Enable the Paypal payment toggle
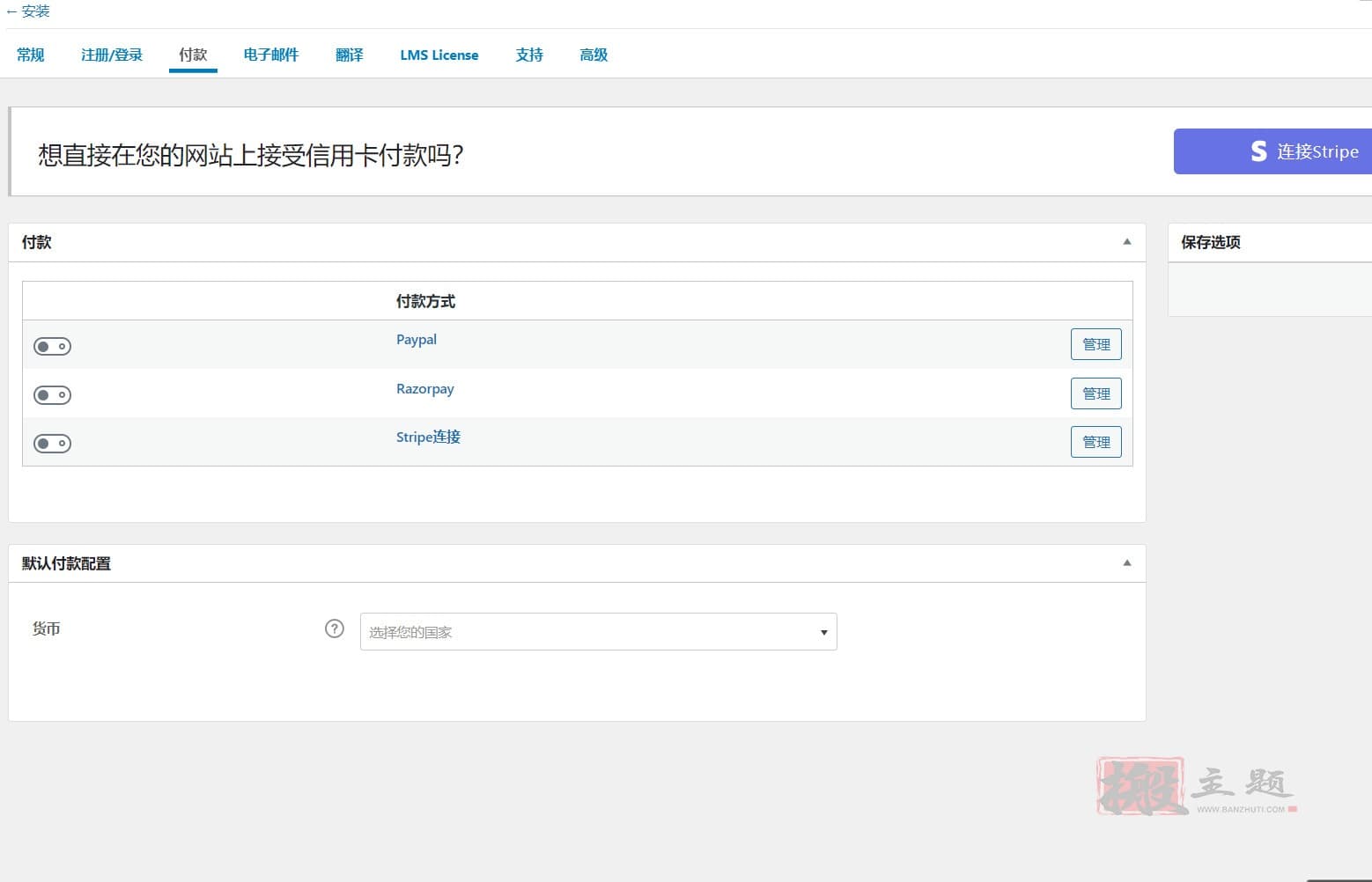The width and height of the screenshot is (1372, 882). click(x=52, y=346)
